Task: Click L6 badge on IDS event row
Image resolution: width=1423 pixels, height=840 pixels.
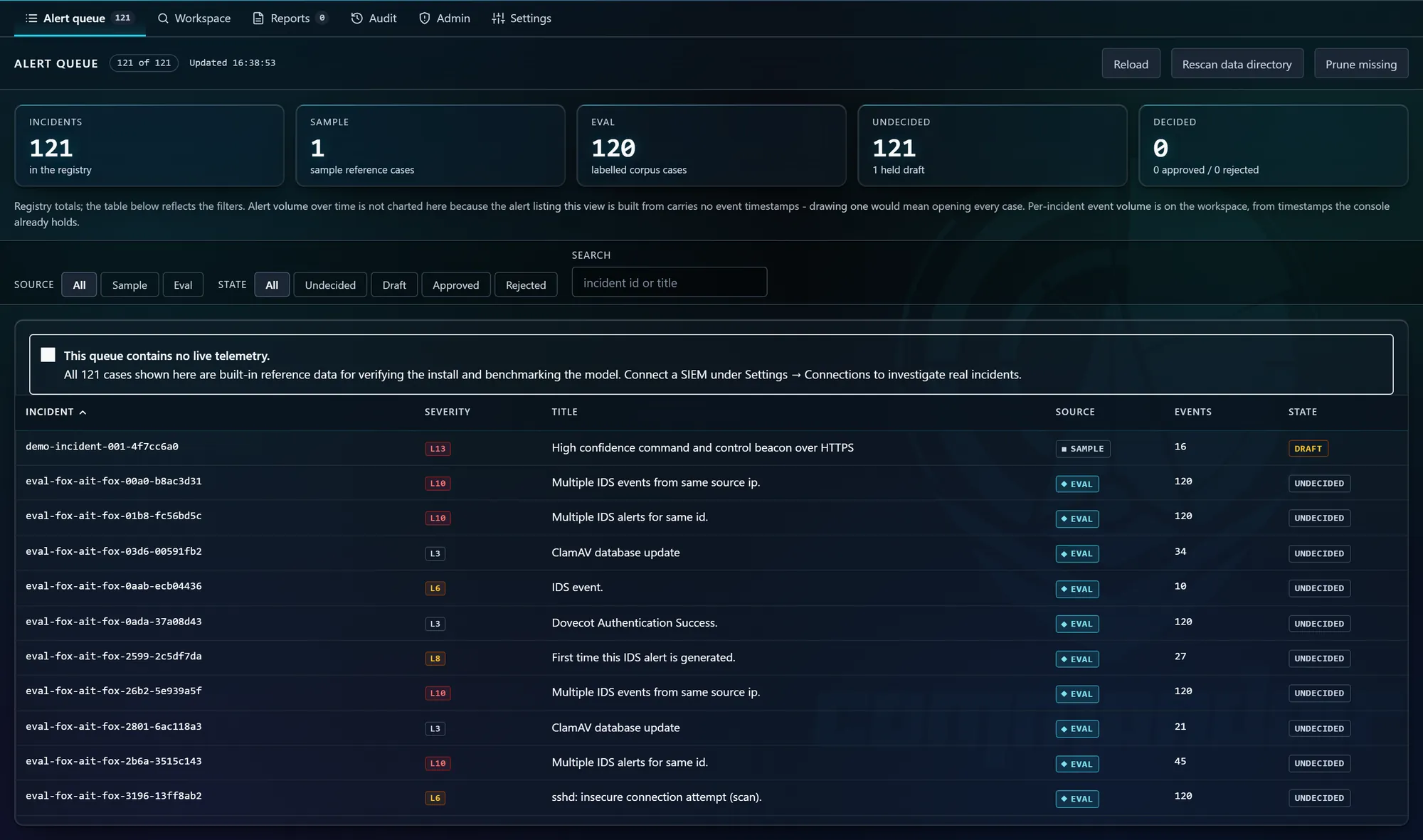Action: tap(435, 588)
